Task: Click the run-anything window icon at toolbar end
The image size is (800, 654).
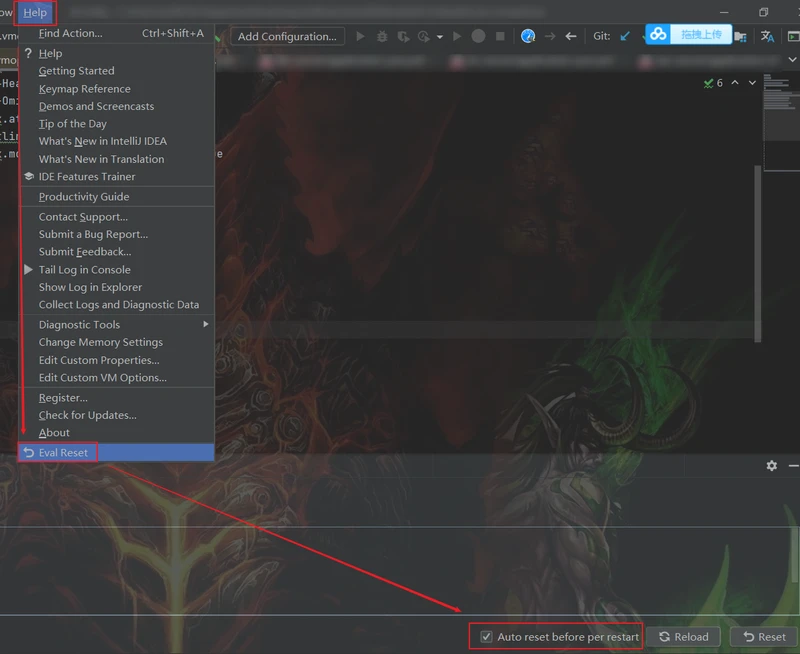Action: pos(794,36)
